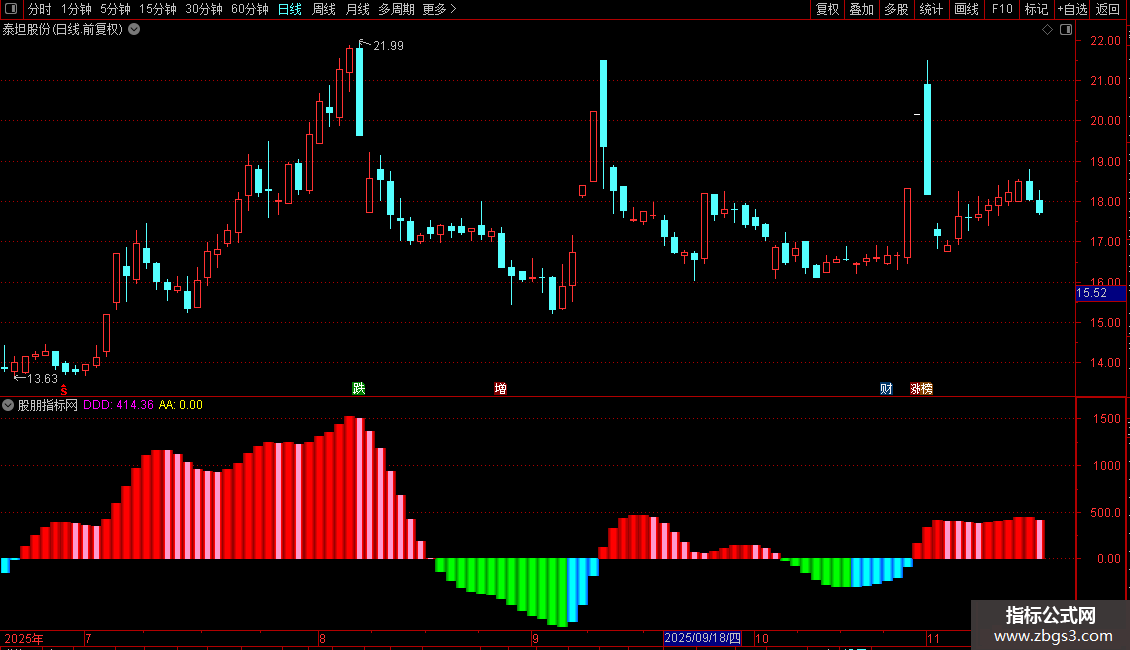Click the month 11 axis label
The width and height of the screenshot is (1130, 650).
933,638
